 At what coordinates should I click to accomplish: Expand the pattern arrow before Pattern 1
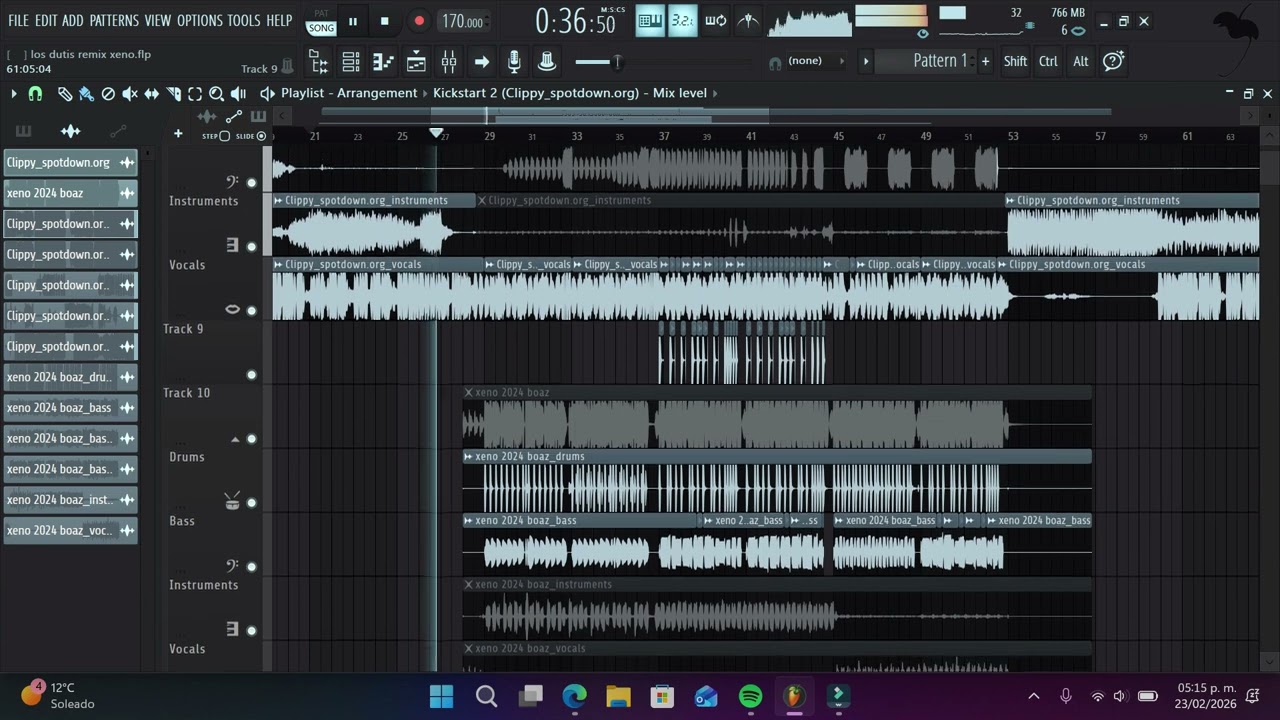coord(866,61)
